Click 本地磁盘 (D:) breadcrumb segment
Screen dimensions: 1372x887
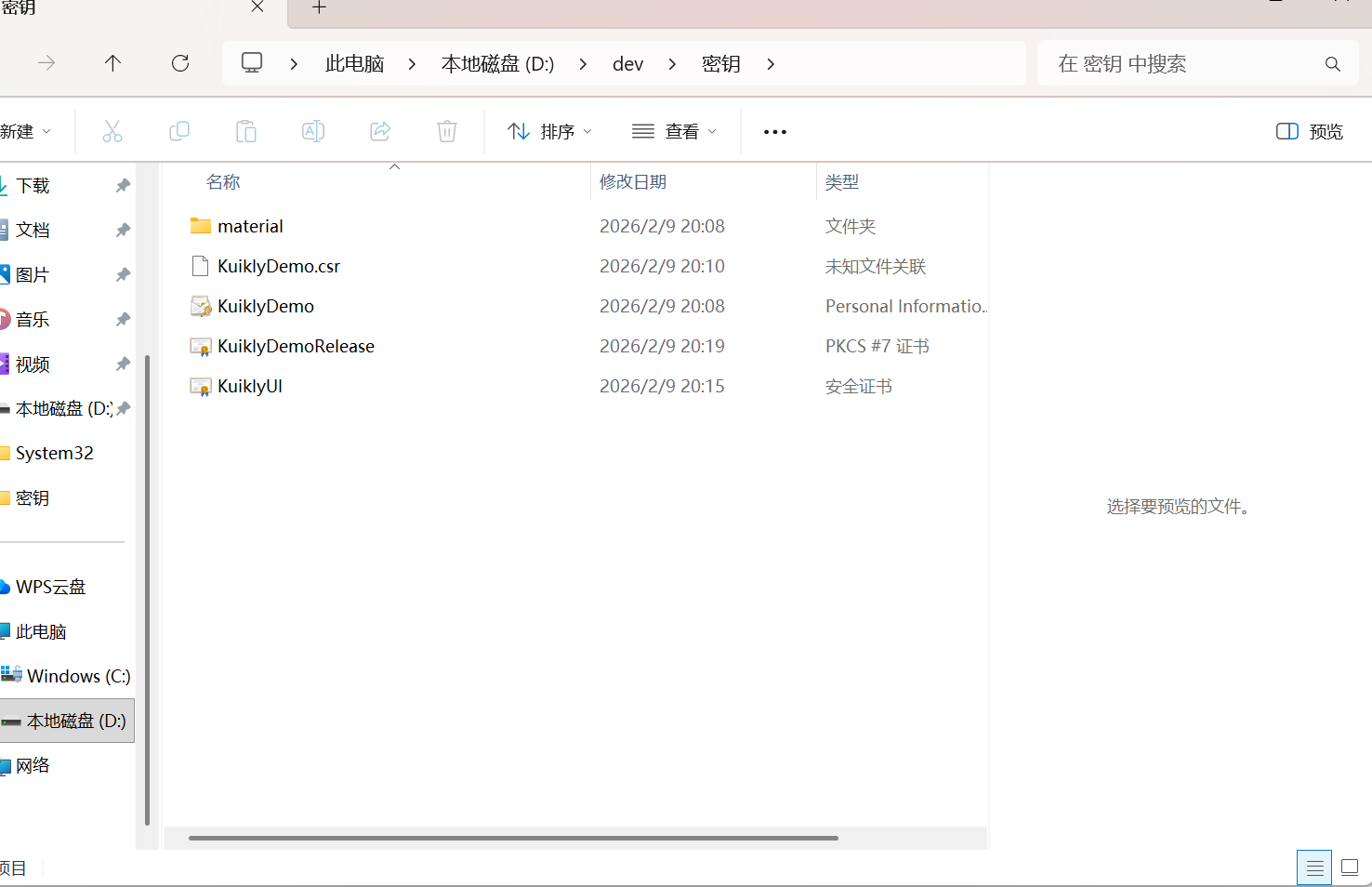pyautogui.click(x=498, y=64)
